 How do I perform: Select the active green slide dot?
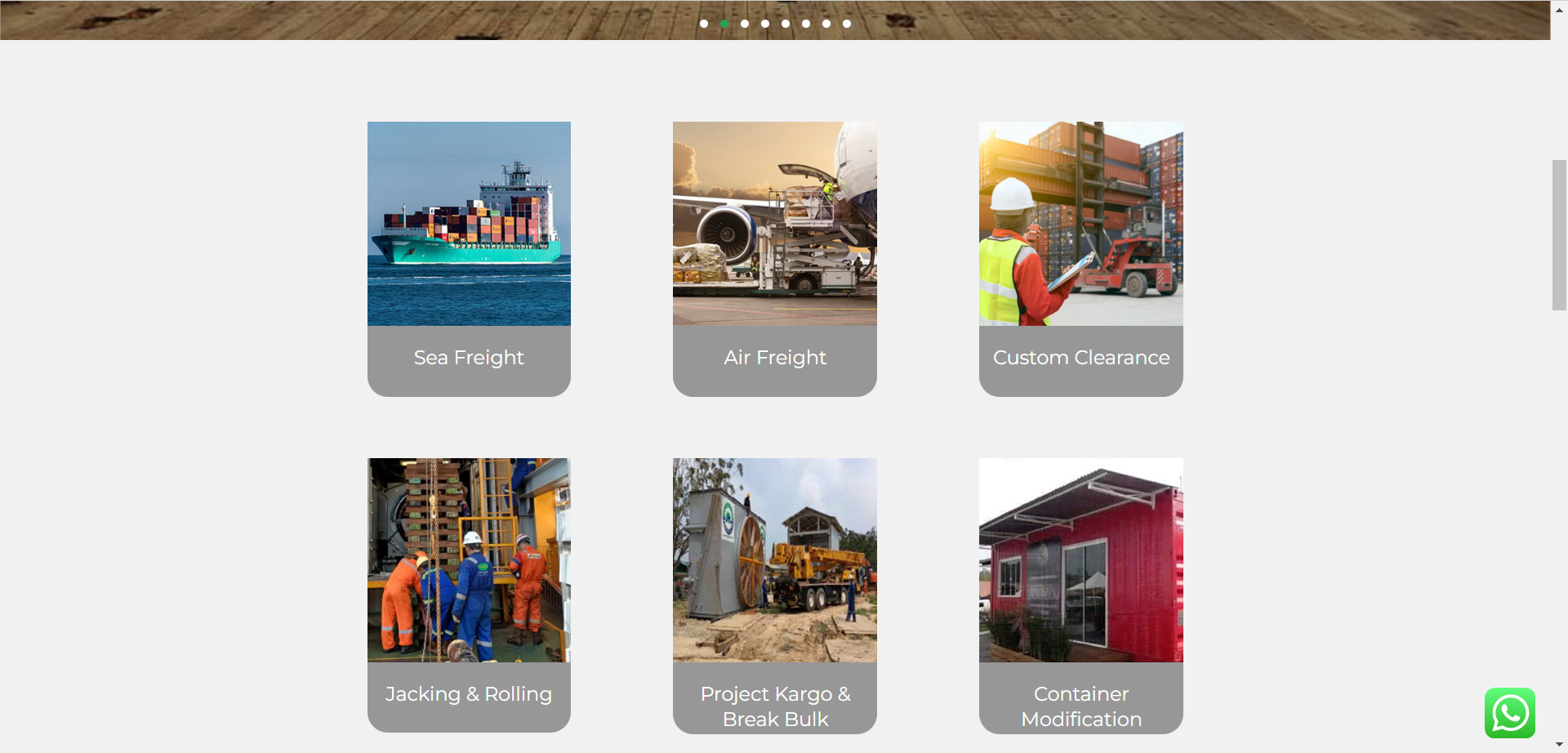[724, 24]
